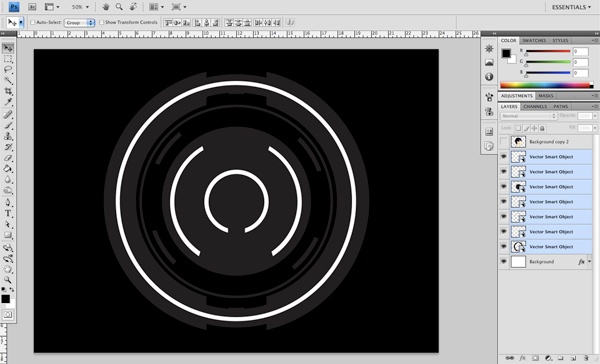Select the Eyedropper tool
Image resolution: width=600 pixels, height=364 pixels.
coord(8,102)
